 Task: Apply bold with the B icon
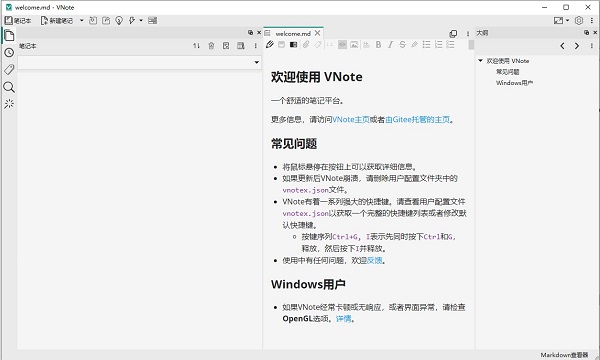pyautogui.click(x=378, y=45)
